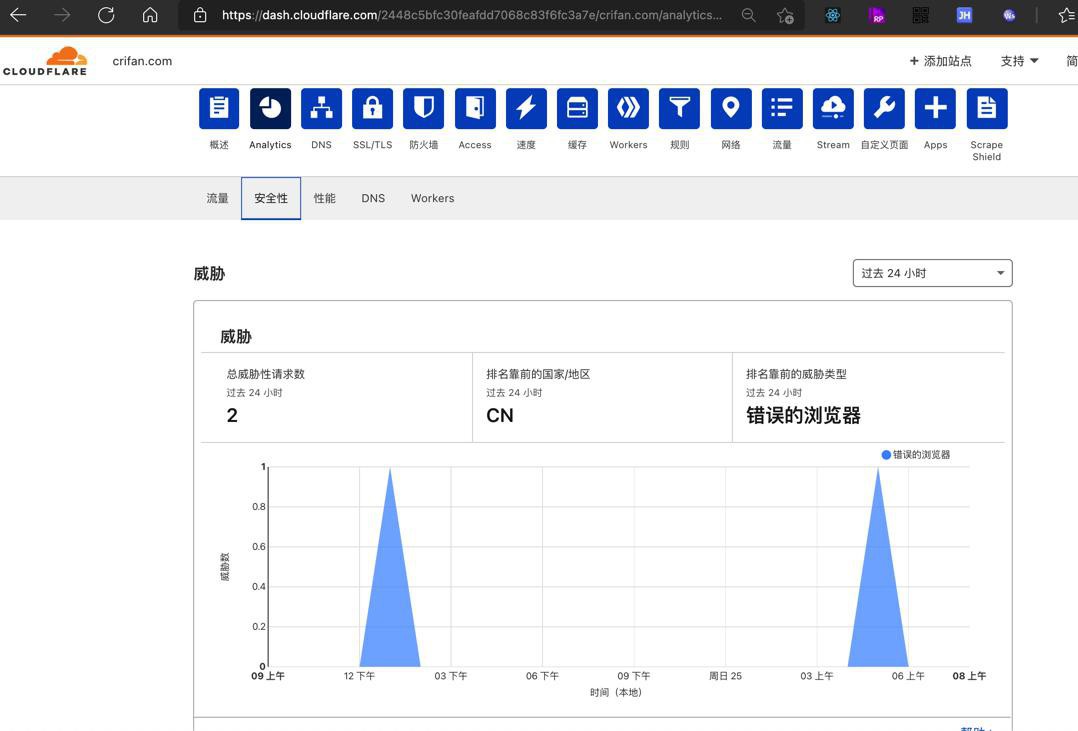The height and width of the screenshot is (731, 1078).
Task: Click the top country value CN
Action: 500,415
